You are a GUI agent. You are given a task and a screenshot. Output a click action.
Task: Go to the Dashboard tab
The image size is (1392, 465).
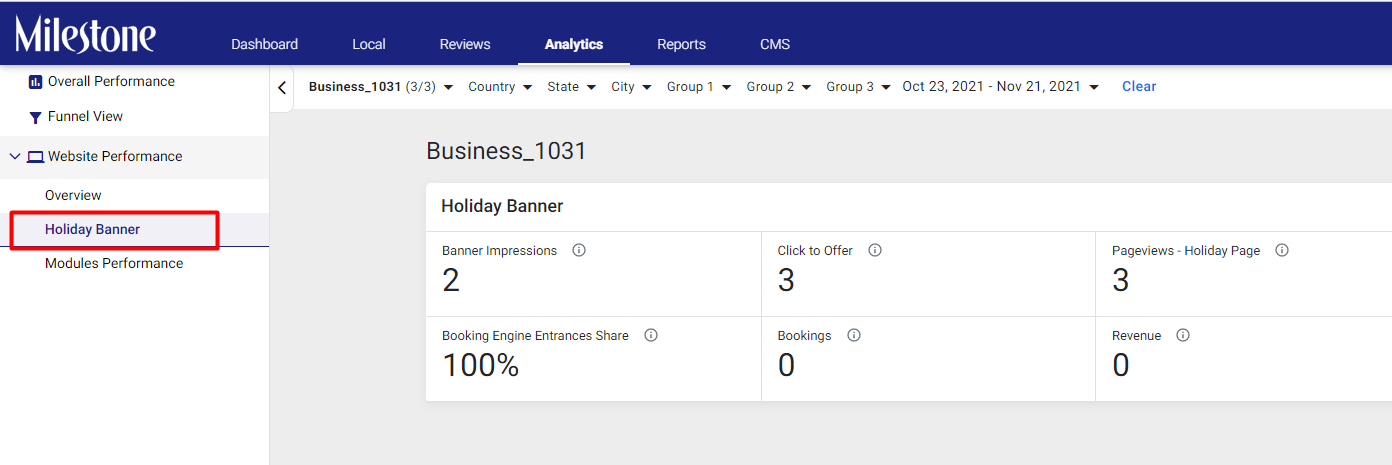[264, 44]
